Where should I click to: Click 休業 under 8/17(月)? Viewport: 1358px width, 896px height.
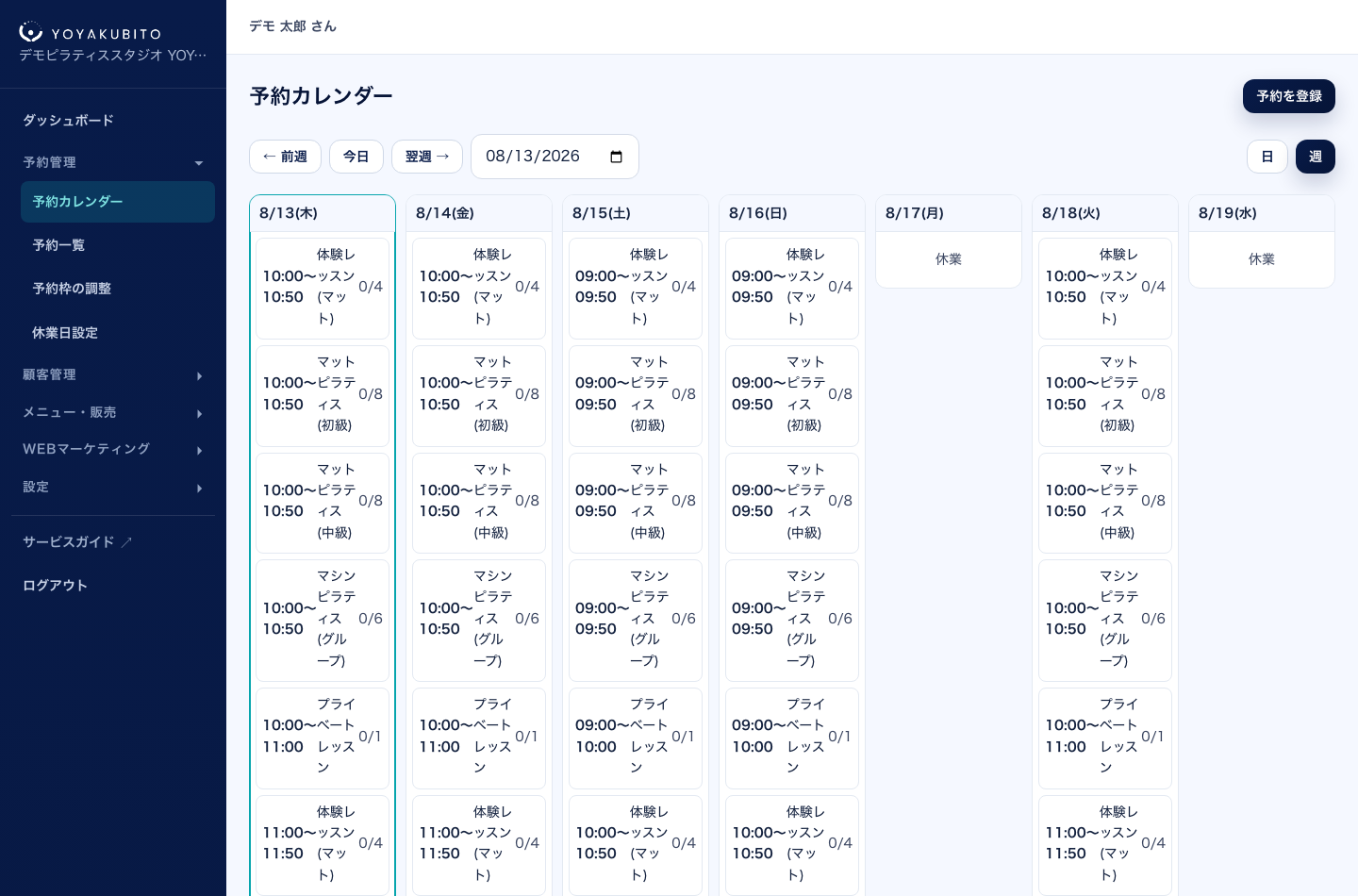949,259
